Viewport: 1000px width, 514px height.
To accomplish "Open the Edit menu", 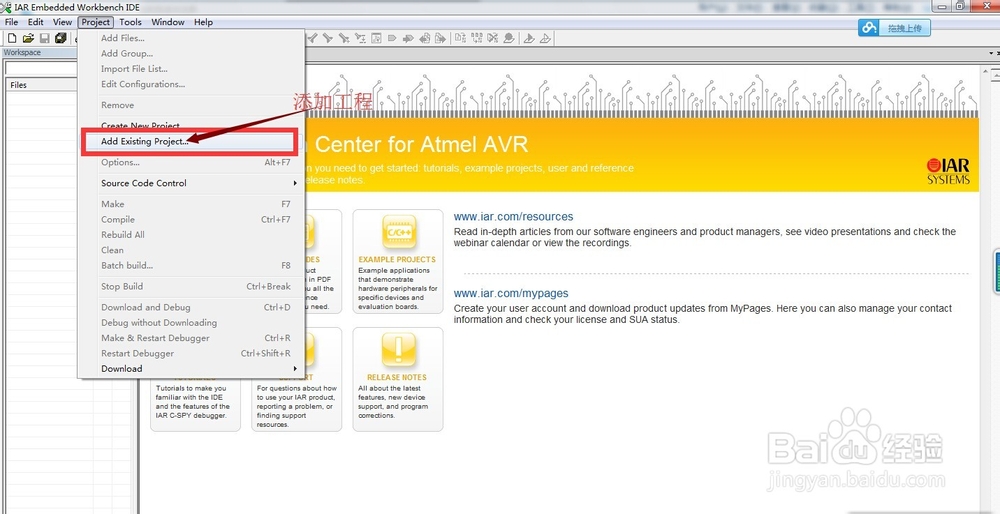I will (x=36, y=22).
